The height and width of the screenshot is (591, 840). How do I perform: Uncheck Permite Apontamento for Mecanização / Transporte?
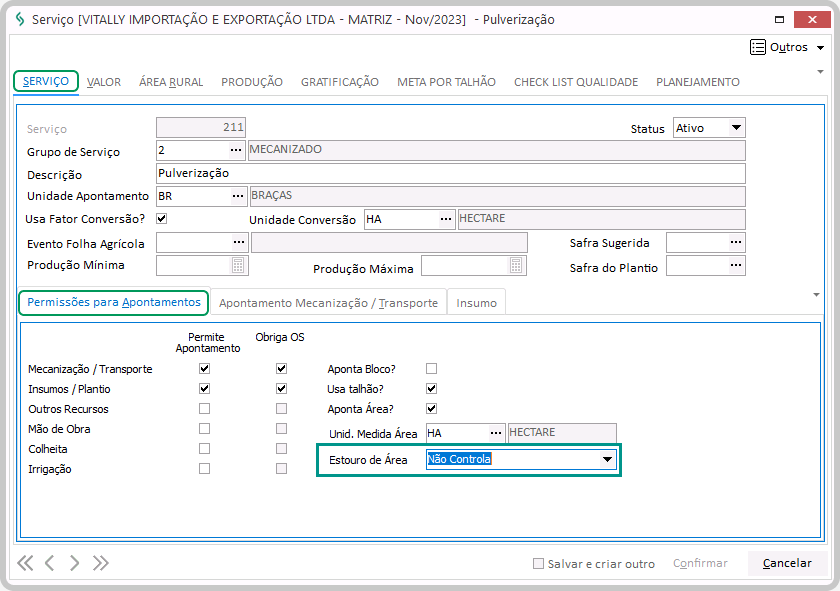pos(204,369)
